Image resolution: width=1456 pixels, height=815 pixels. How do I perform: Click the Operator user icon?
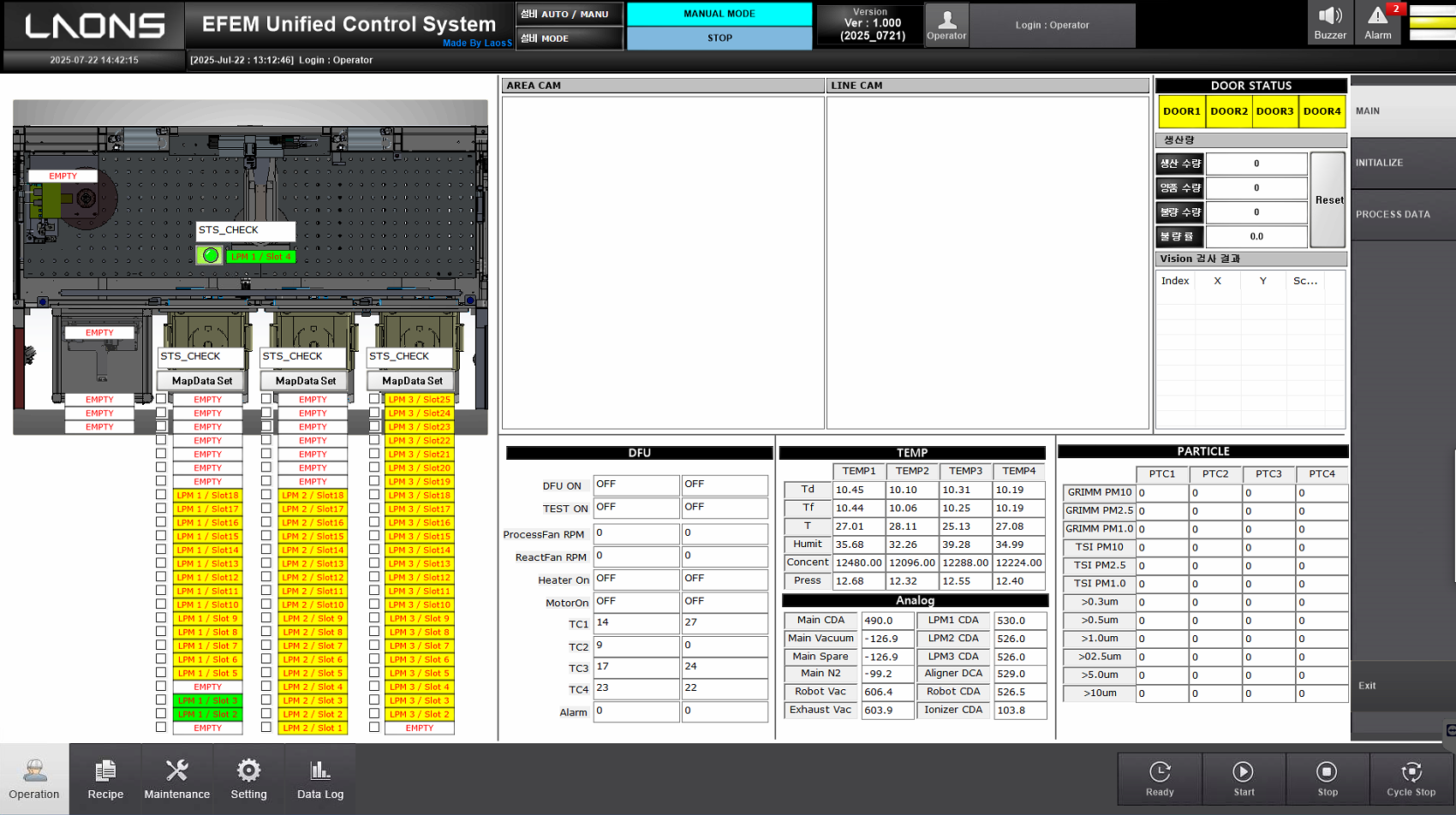pyautogui.click(x=946, y=24)
